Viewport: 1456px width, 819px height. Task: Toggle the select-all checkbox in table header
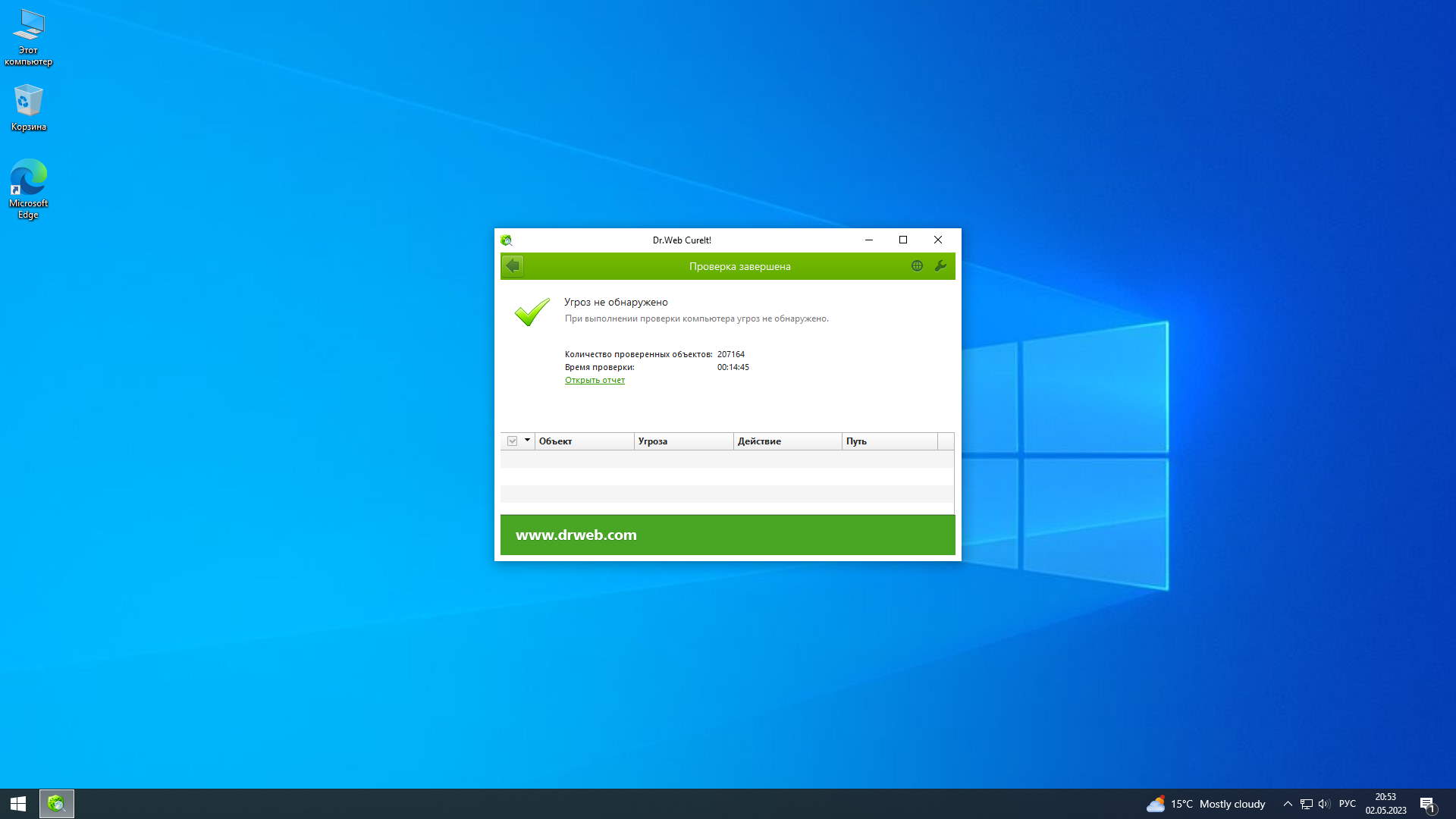tap(513, 441)
